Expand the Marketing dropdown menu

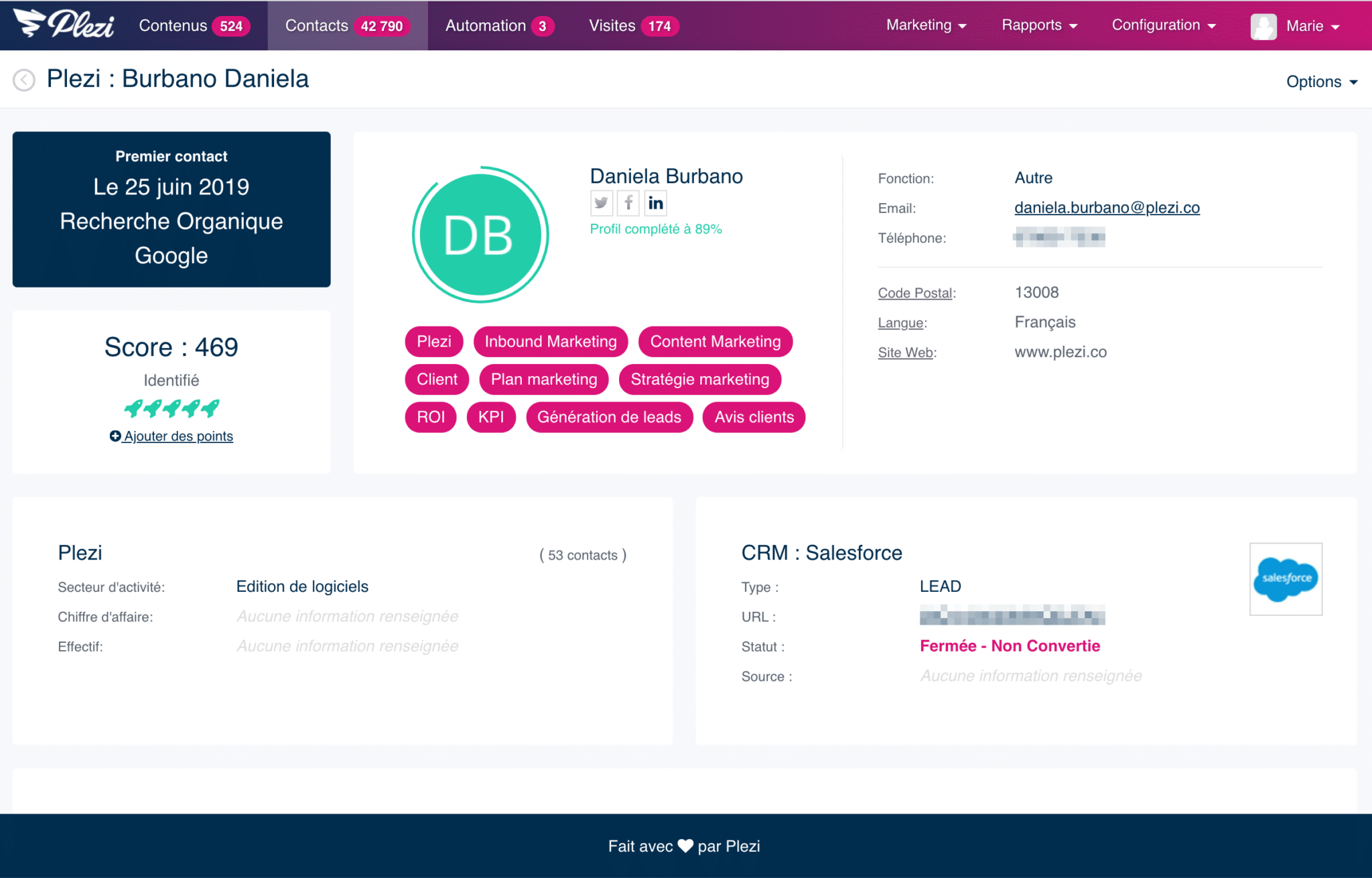[927, 25]
